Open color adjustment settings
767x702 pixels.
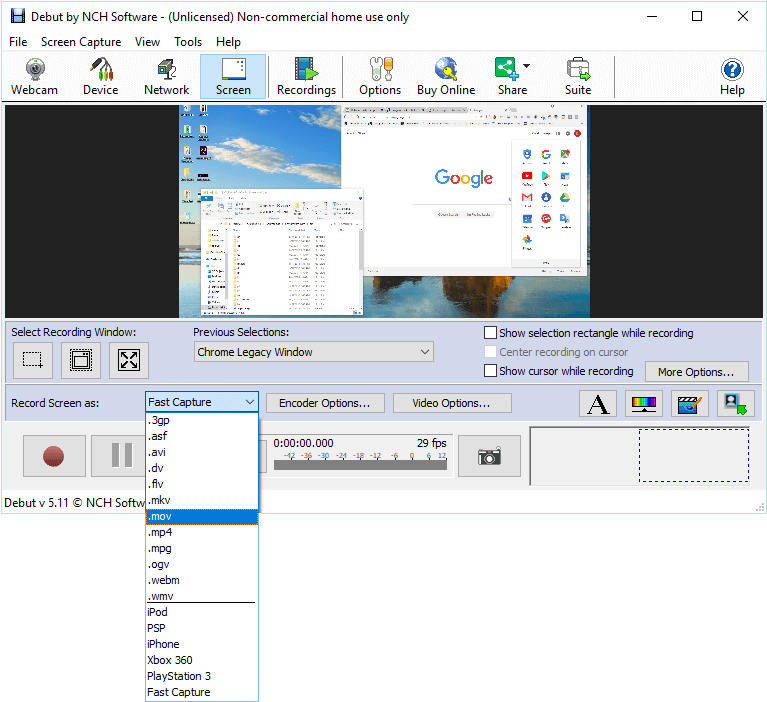644,404
